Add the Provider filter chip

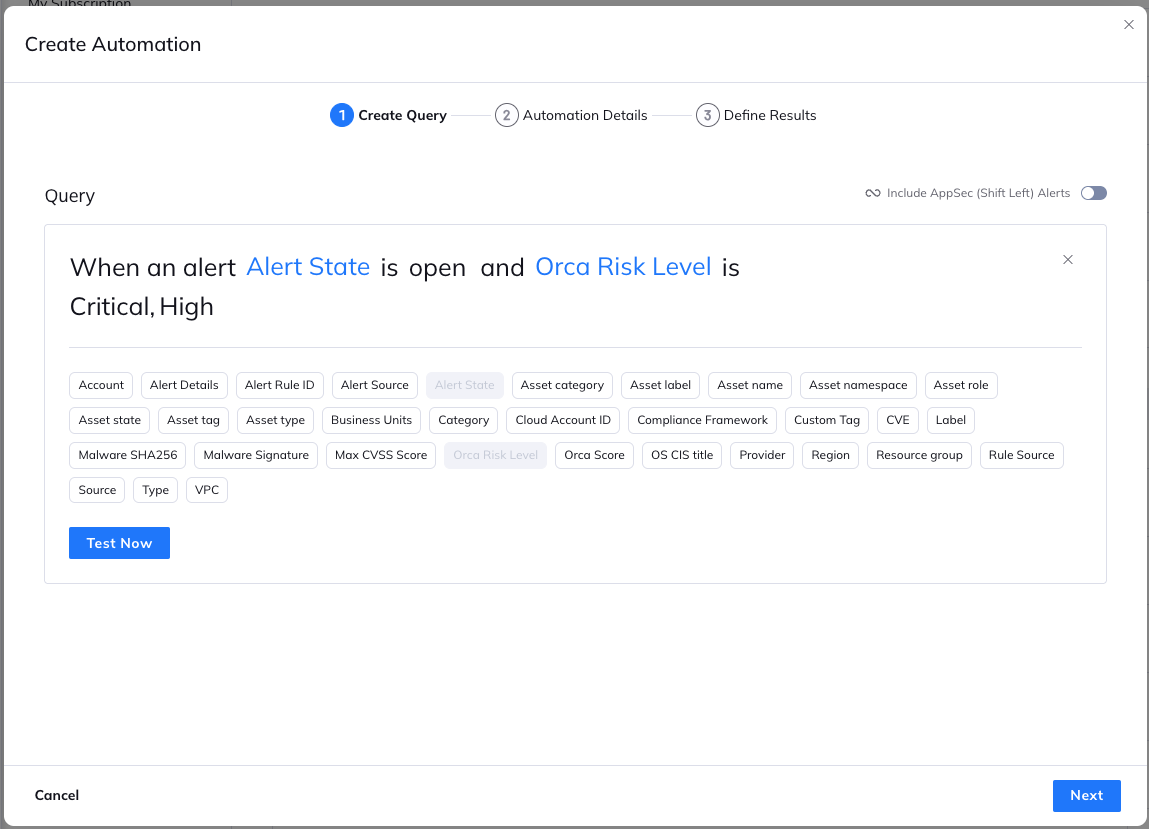point(762,455)
